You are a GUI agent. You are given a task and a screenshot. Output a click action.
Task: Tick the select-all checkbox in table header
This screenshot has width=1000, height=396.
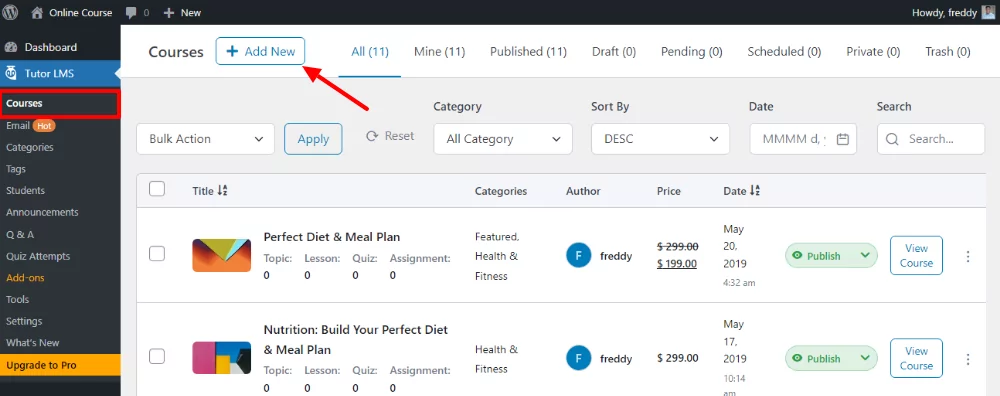tap(157, 189)
